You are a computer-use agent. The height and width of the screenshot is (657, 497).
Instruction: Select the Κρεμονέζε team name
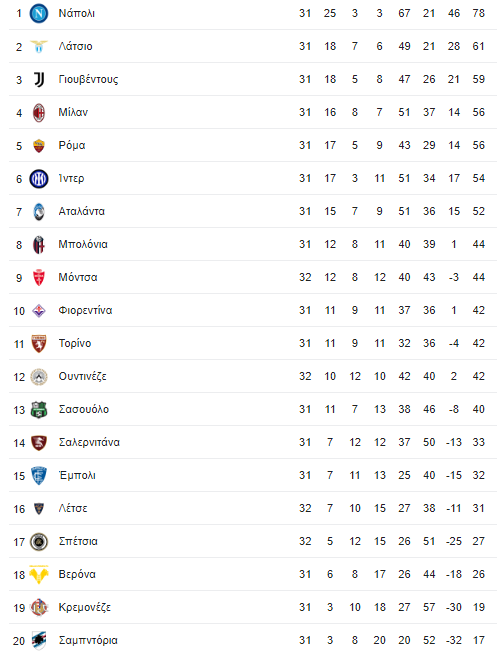(x=85, y=608)
